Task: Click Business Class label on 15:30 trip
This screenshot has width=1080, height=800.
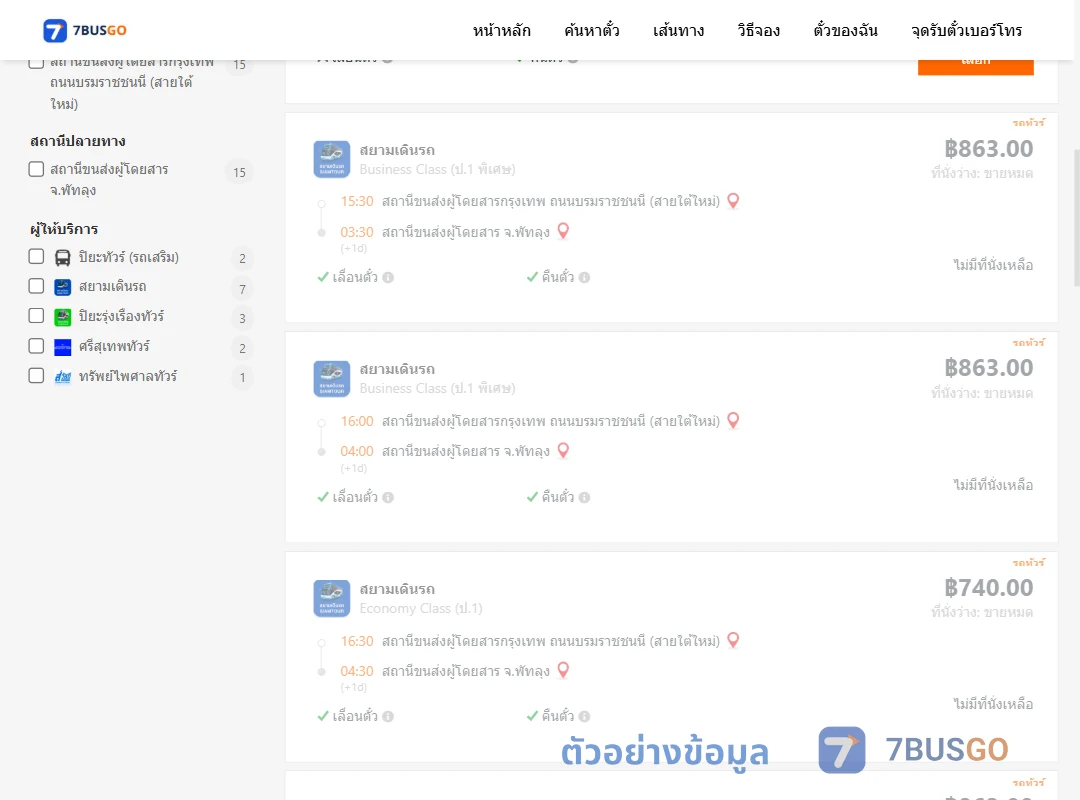Action: [x=437, y=170]
